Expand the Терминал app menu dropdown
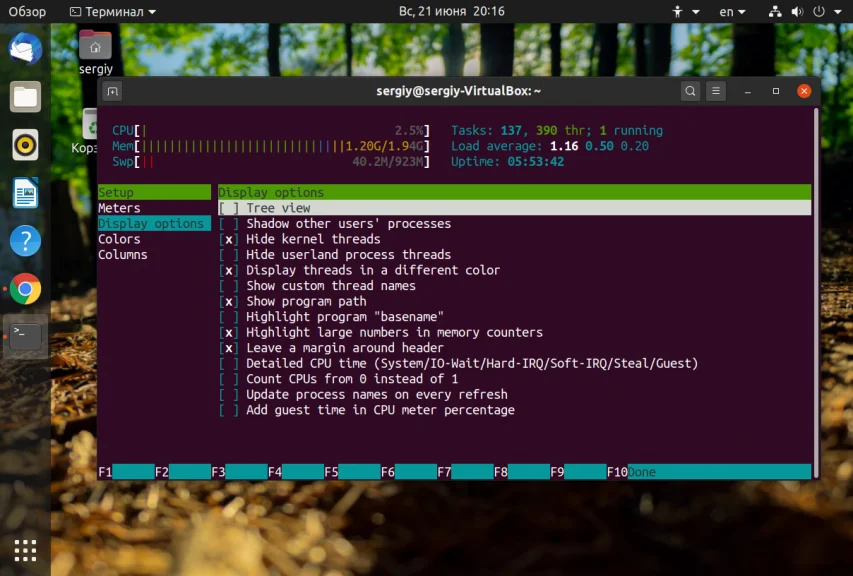 (113, 11)
